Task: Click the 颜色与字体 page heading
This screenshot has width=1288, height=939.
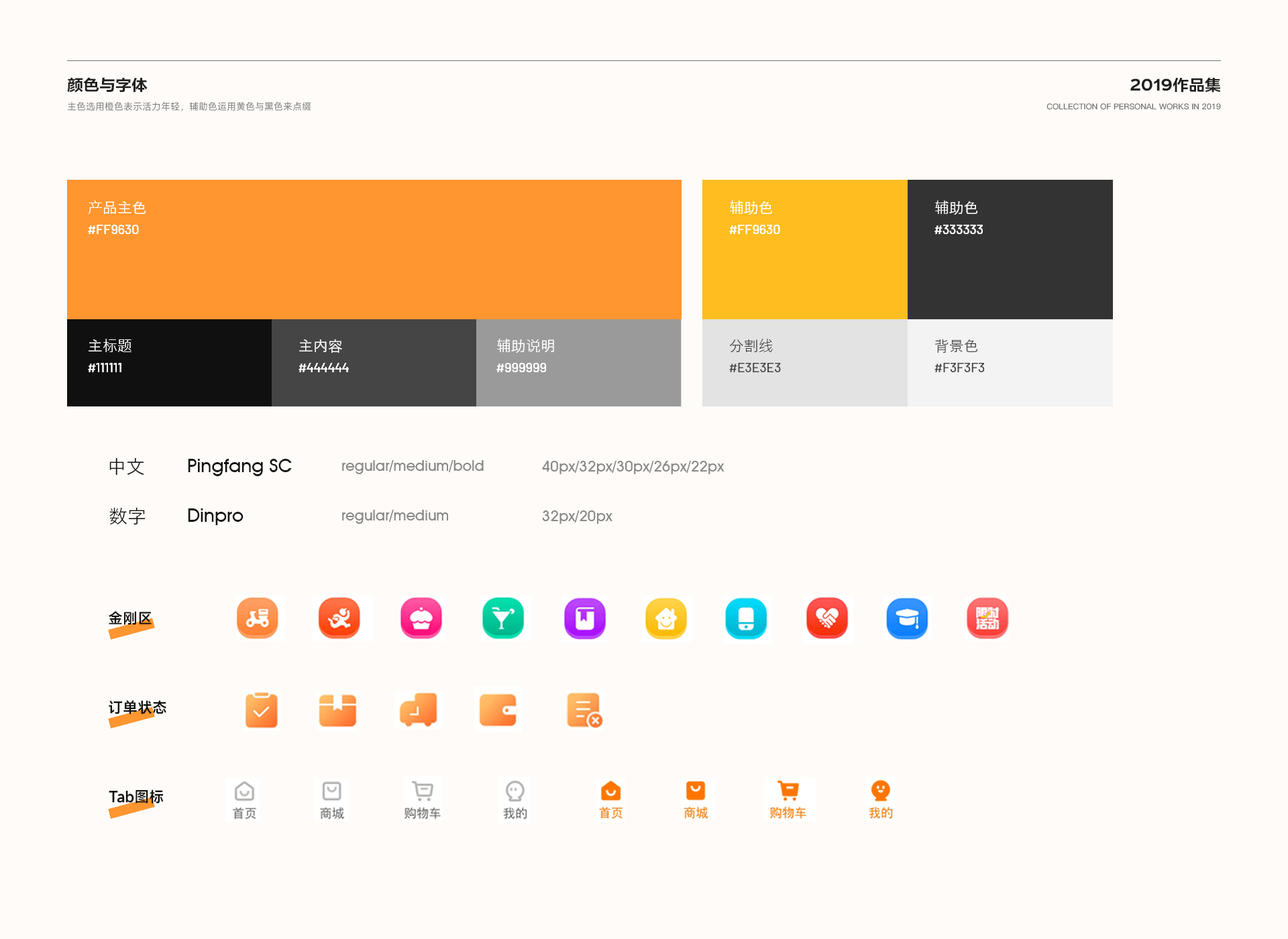Action: (x=107, y=85)
